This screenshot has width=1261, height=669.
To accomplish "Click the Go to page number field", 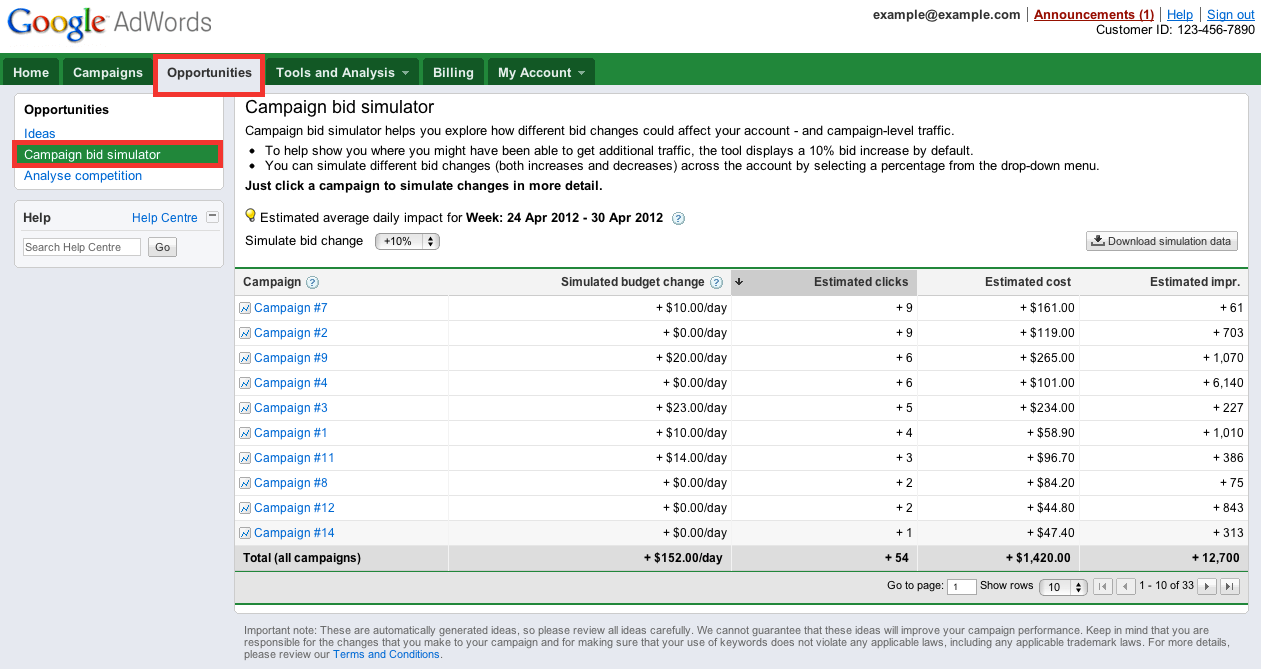I will tap(961, 587).
